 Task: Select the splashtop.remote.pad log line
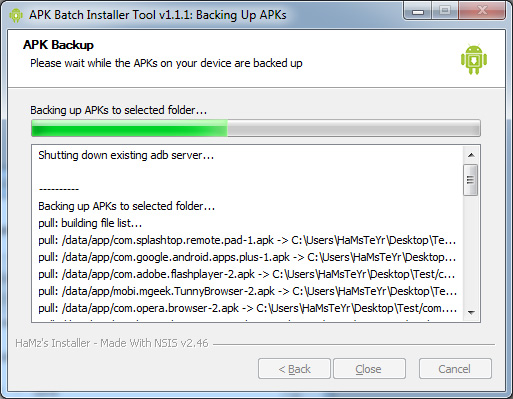pyautogui.click(x=247, y=240)
